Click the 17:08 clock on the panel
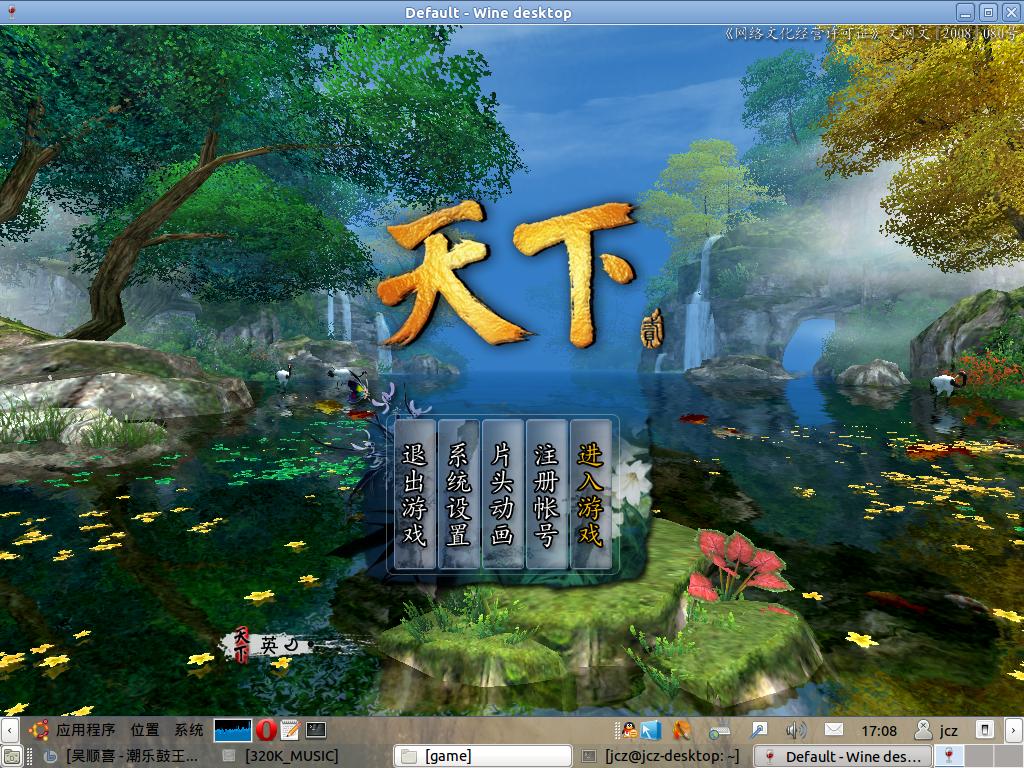Viewport: 1024px width, 768px height. pos(879,730)
